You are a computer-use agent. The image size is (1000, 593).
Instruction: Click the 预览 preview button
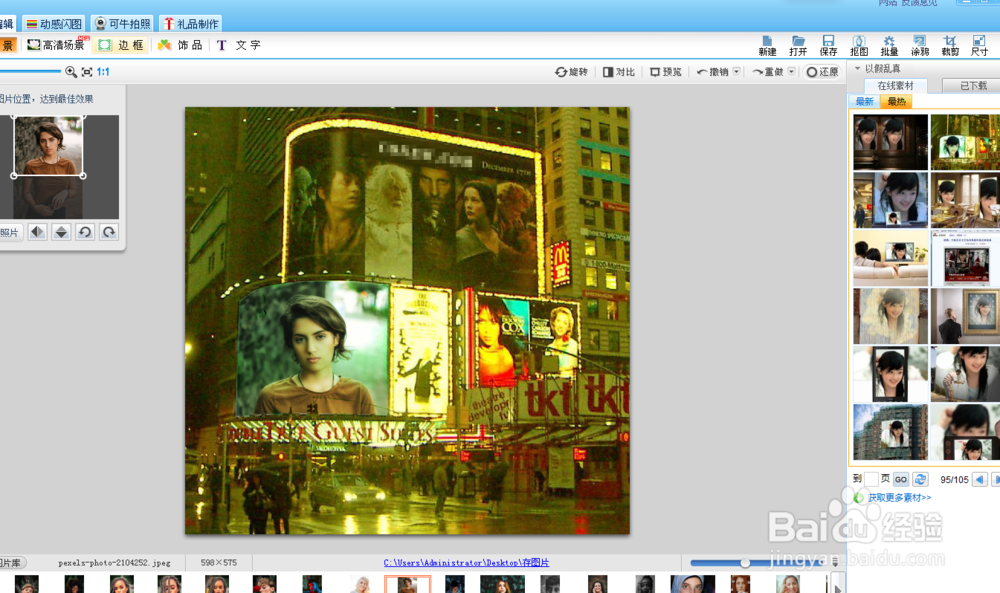666,72
